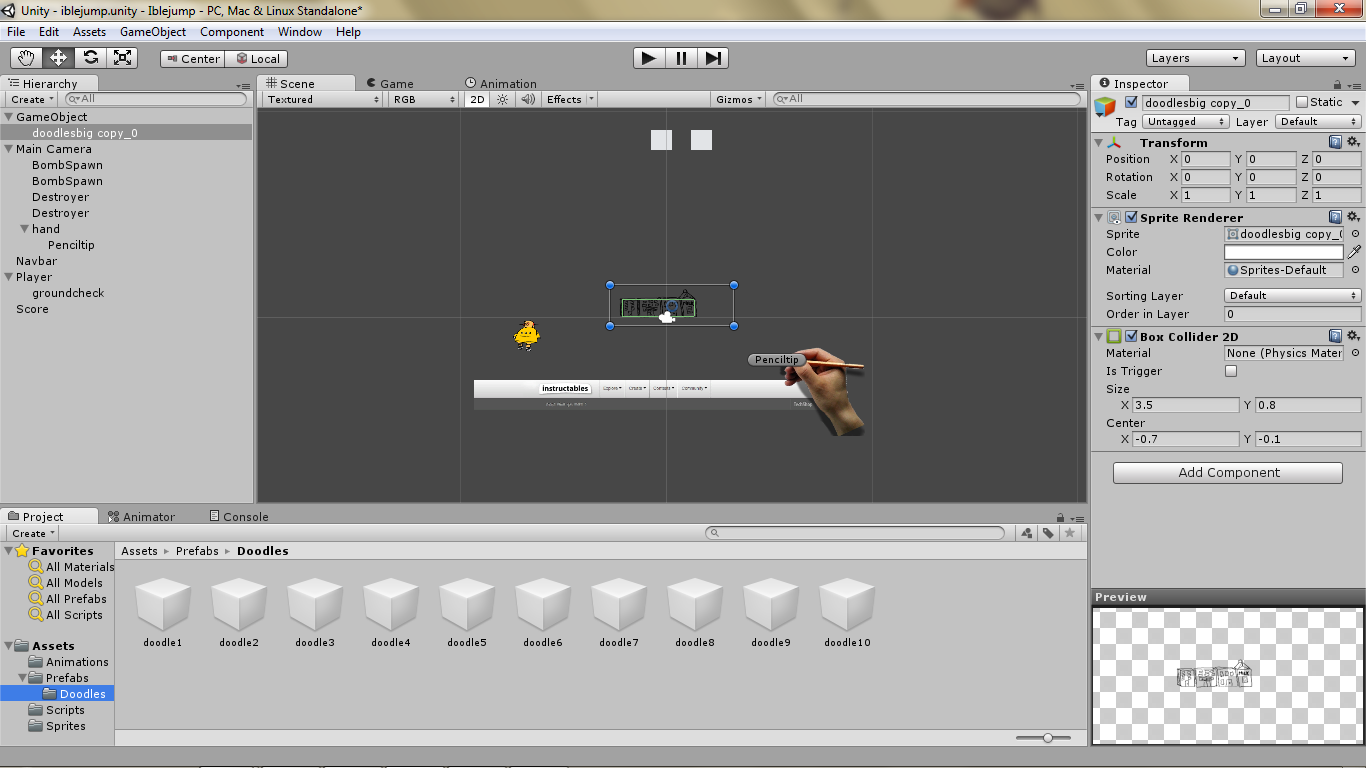Open the Layout dropdown
Viewport: 1366px width, 768px height.
tap(1306, 58)
